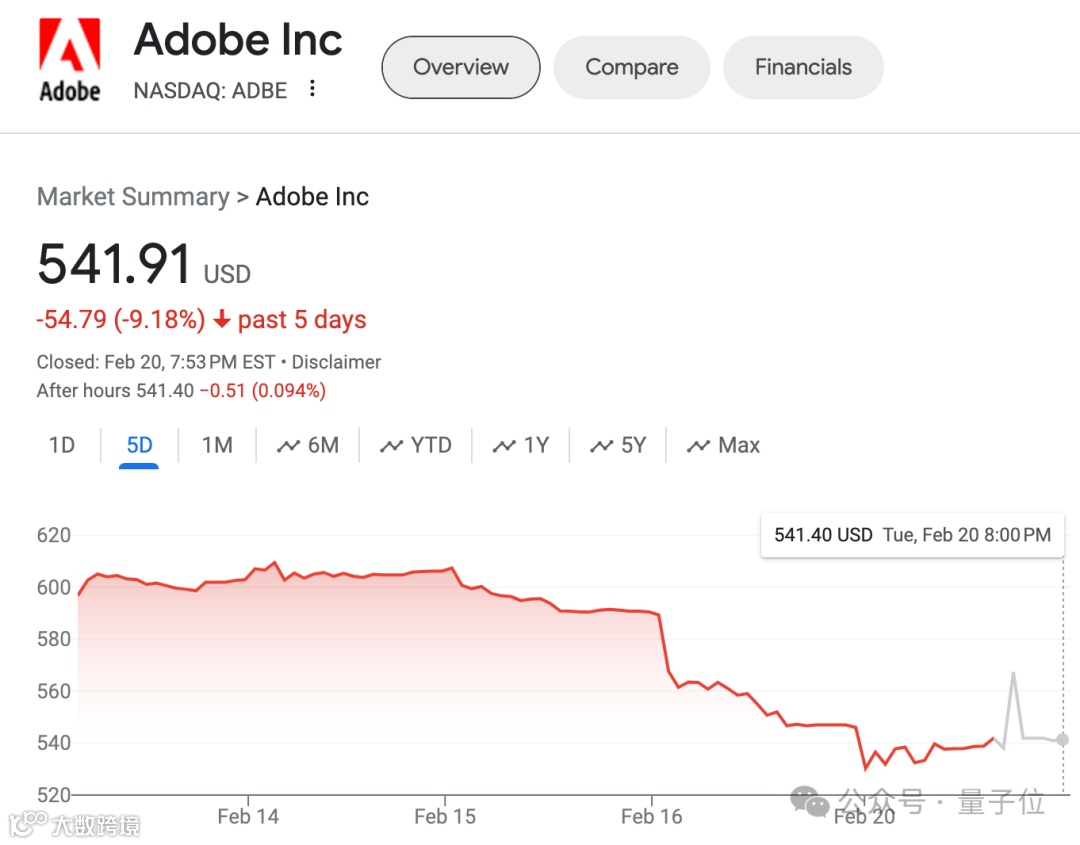The height and width of the screenshot is (845, 1080).
Task: Select the 1M time range
Action: point(217,445)
